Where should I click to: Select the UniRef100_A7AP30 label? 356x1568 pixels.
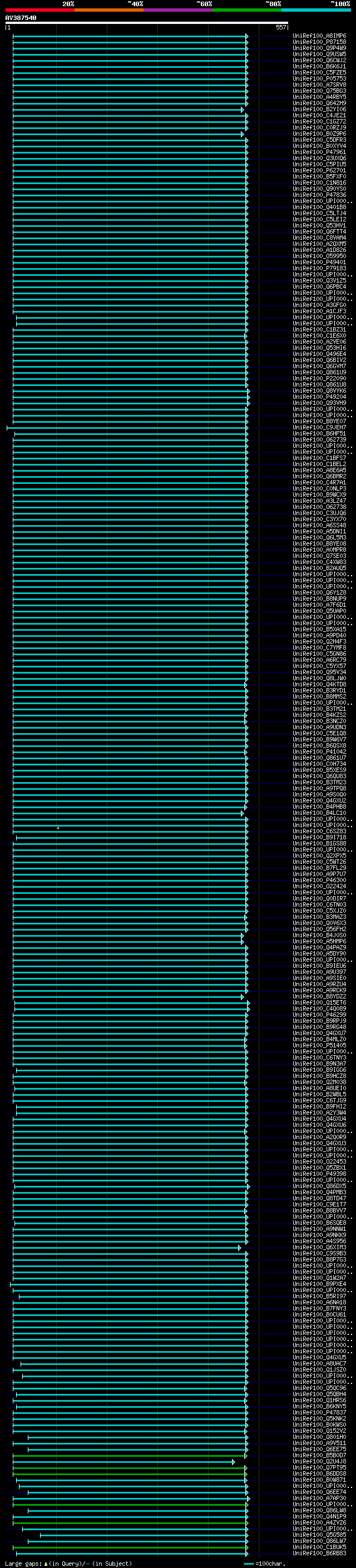[319, 1498]
